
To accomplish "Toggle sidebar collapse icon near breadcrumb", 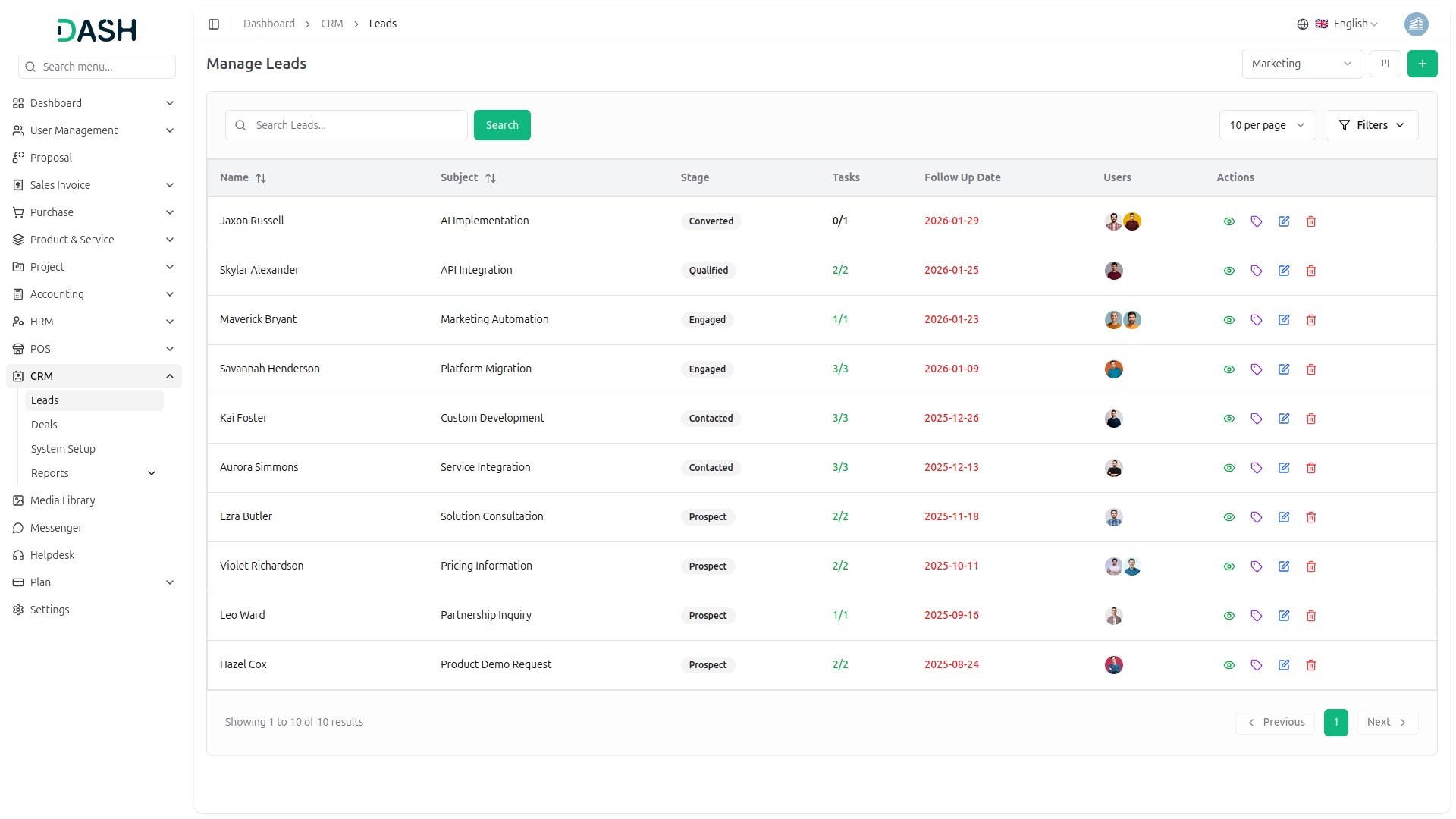I will coord(214,24).
